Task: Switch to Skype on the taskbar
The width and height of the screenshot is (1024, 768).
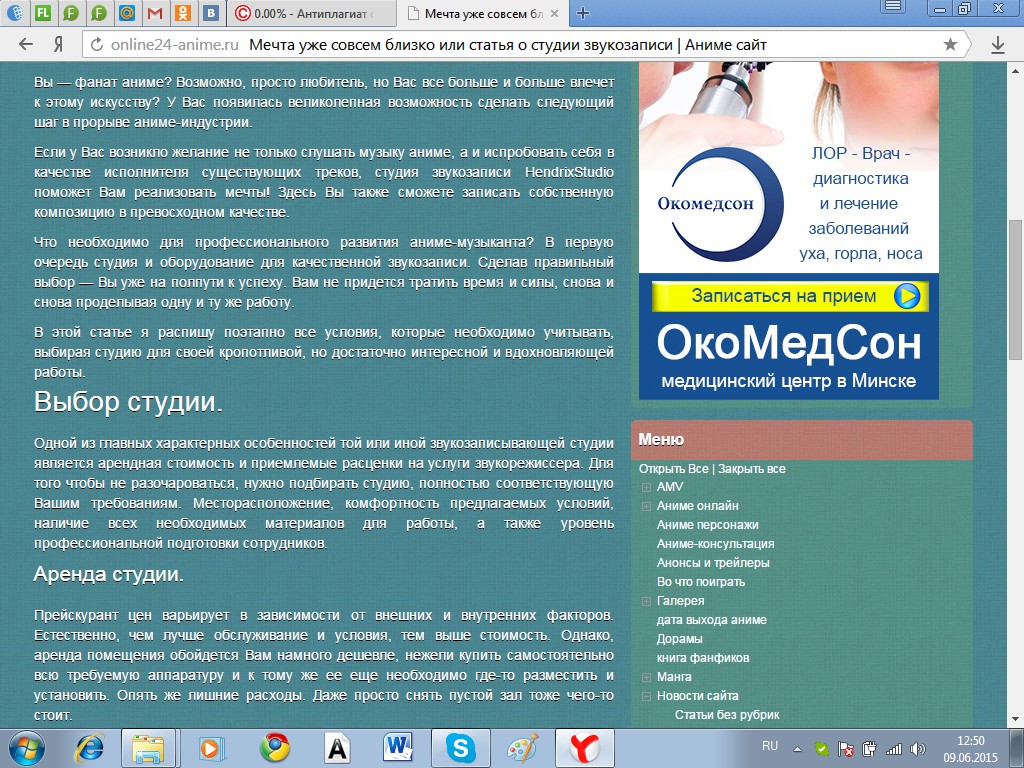Action: tap(461, 748)
